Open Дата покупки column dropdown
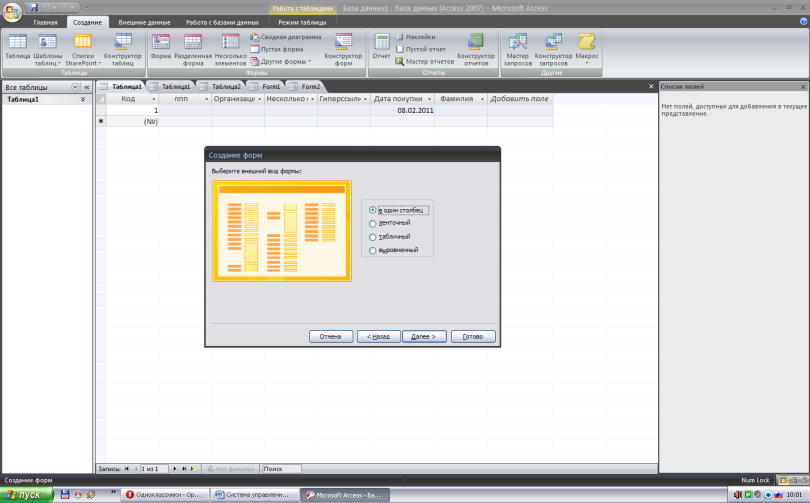This screenshot has width=810, height=503. click(429, 99)
